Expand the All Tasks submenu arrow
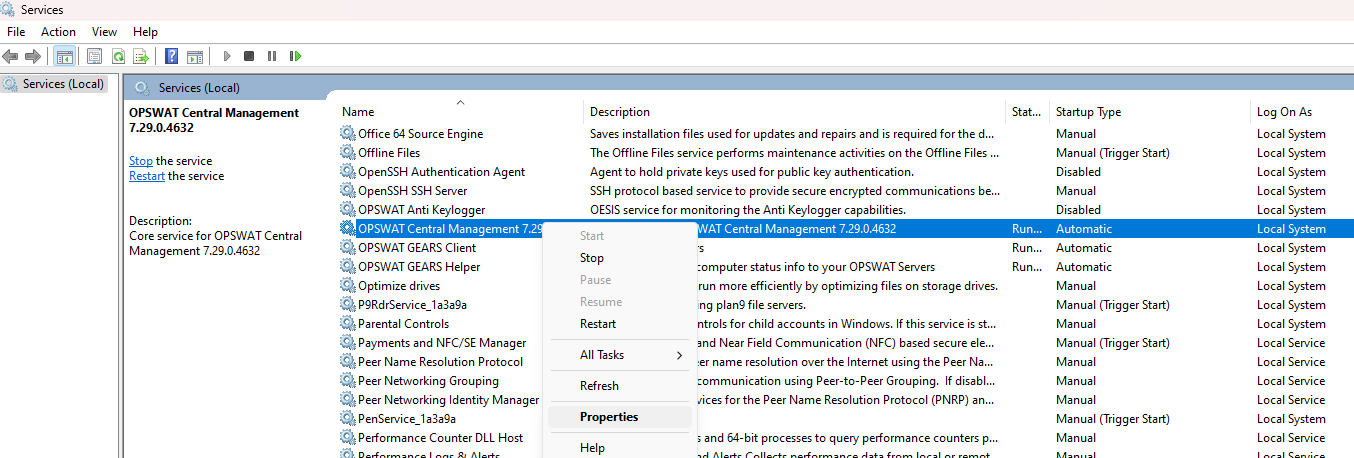 point(679,355)
